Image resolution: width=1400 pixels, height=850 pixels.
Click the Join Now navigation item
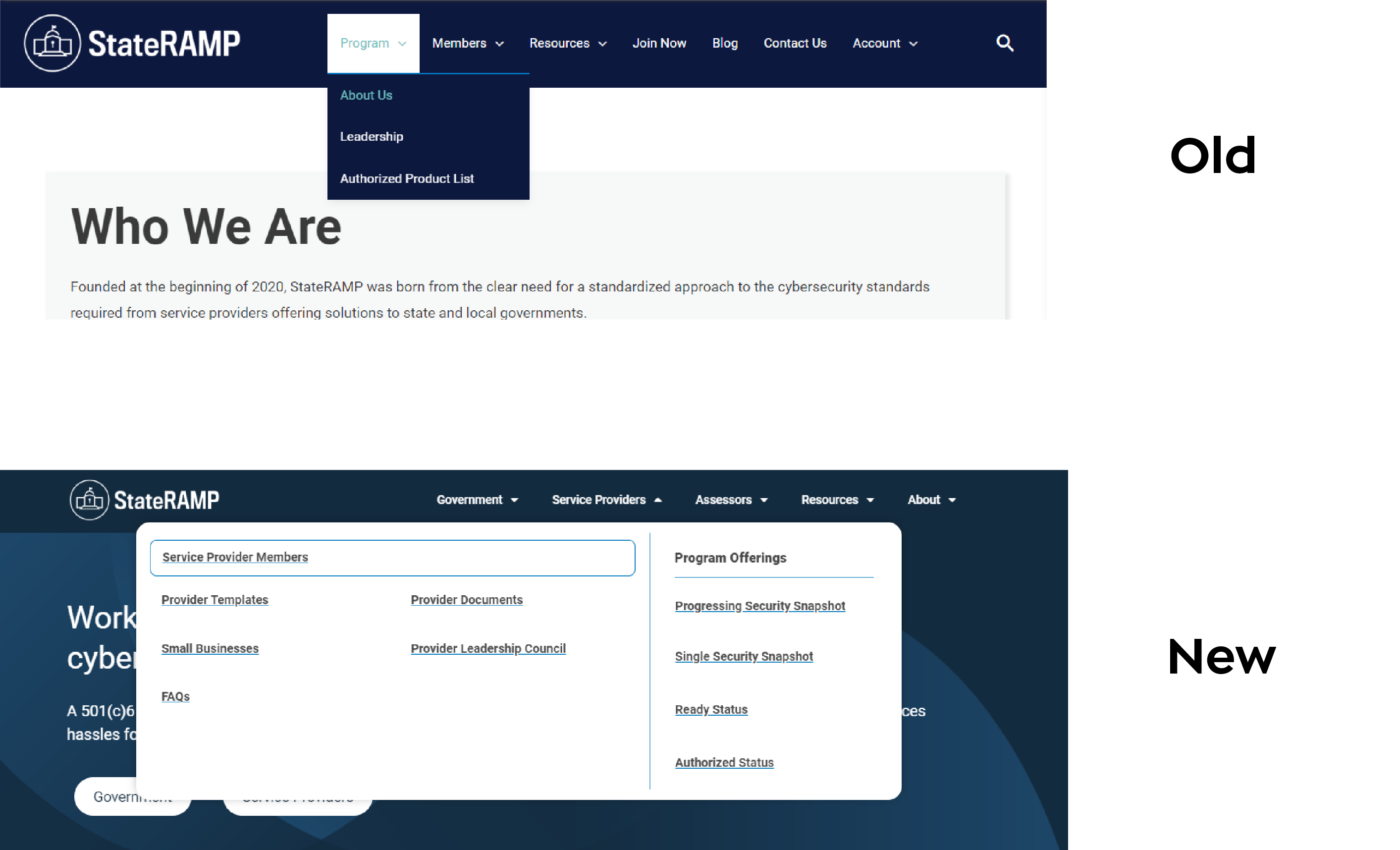click(x=659, y=43)
